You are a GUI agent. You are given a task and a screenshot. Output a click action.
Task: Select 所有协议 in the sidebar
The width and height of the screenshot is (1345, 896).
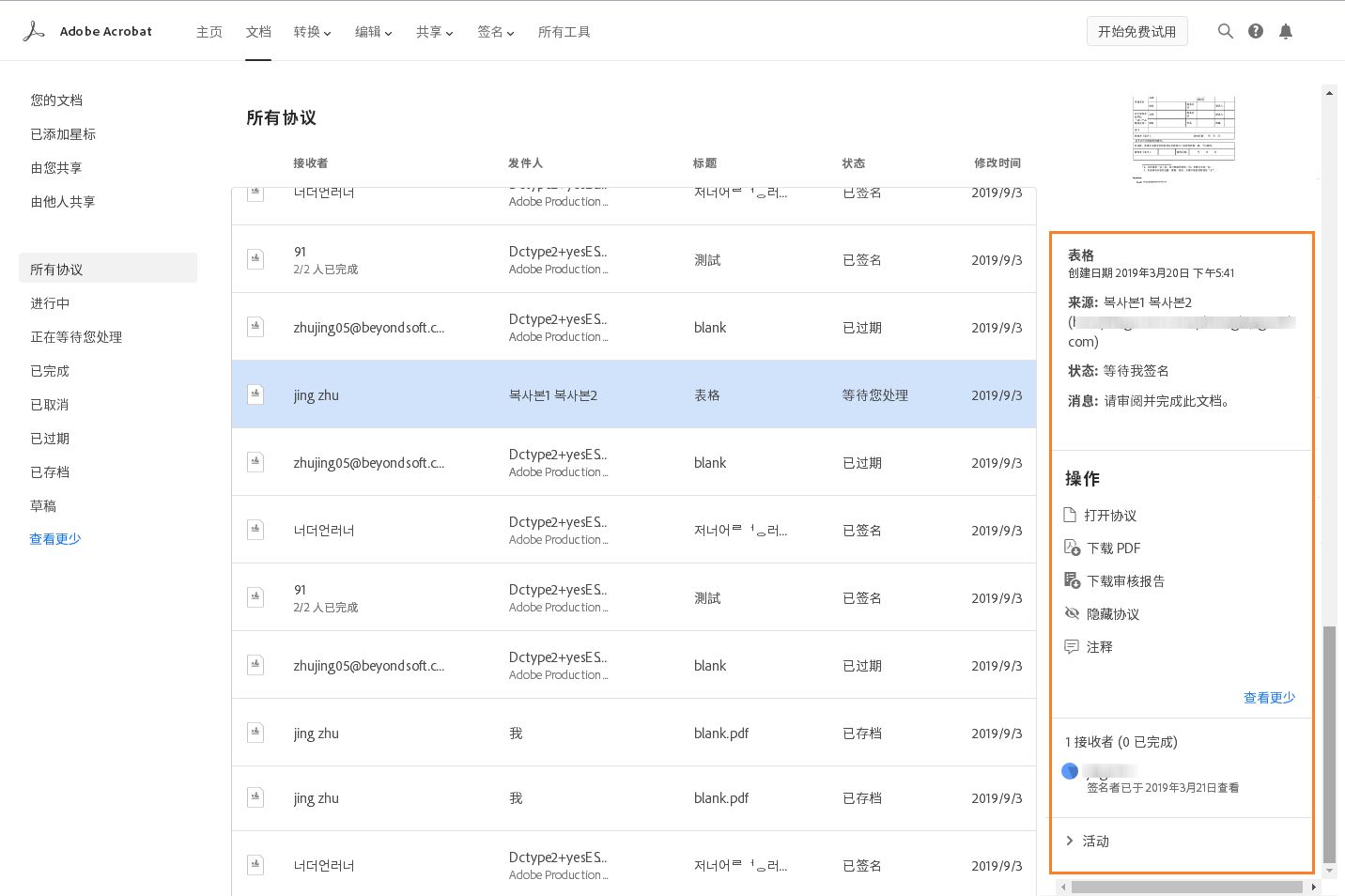click(x=108, y=268)
